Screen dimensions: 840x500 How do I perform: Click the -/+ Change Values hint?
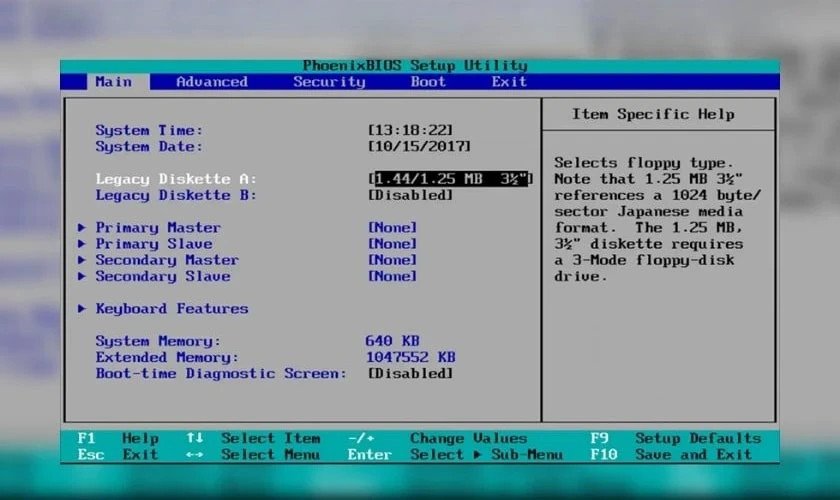click(437, 438)
